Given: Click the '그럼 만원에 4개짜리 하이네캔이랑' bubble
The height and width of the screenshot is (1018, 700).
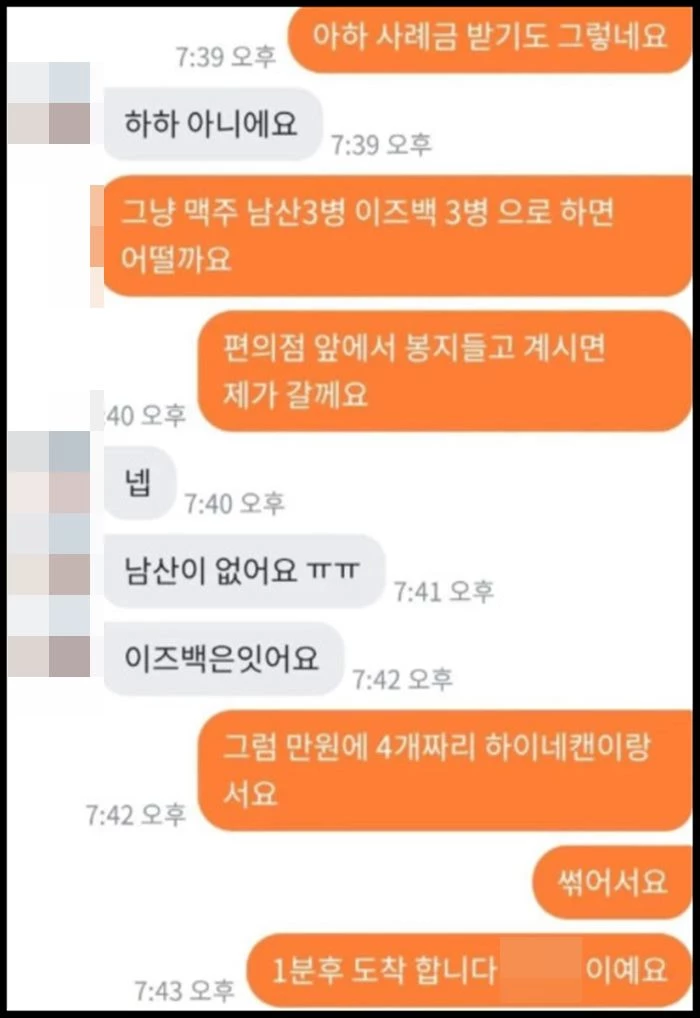Looking at the screenshot, I should (445, 771).
